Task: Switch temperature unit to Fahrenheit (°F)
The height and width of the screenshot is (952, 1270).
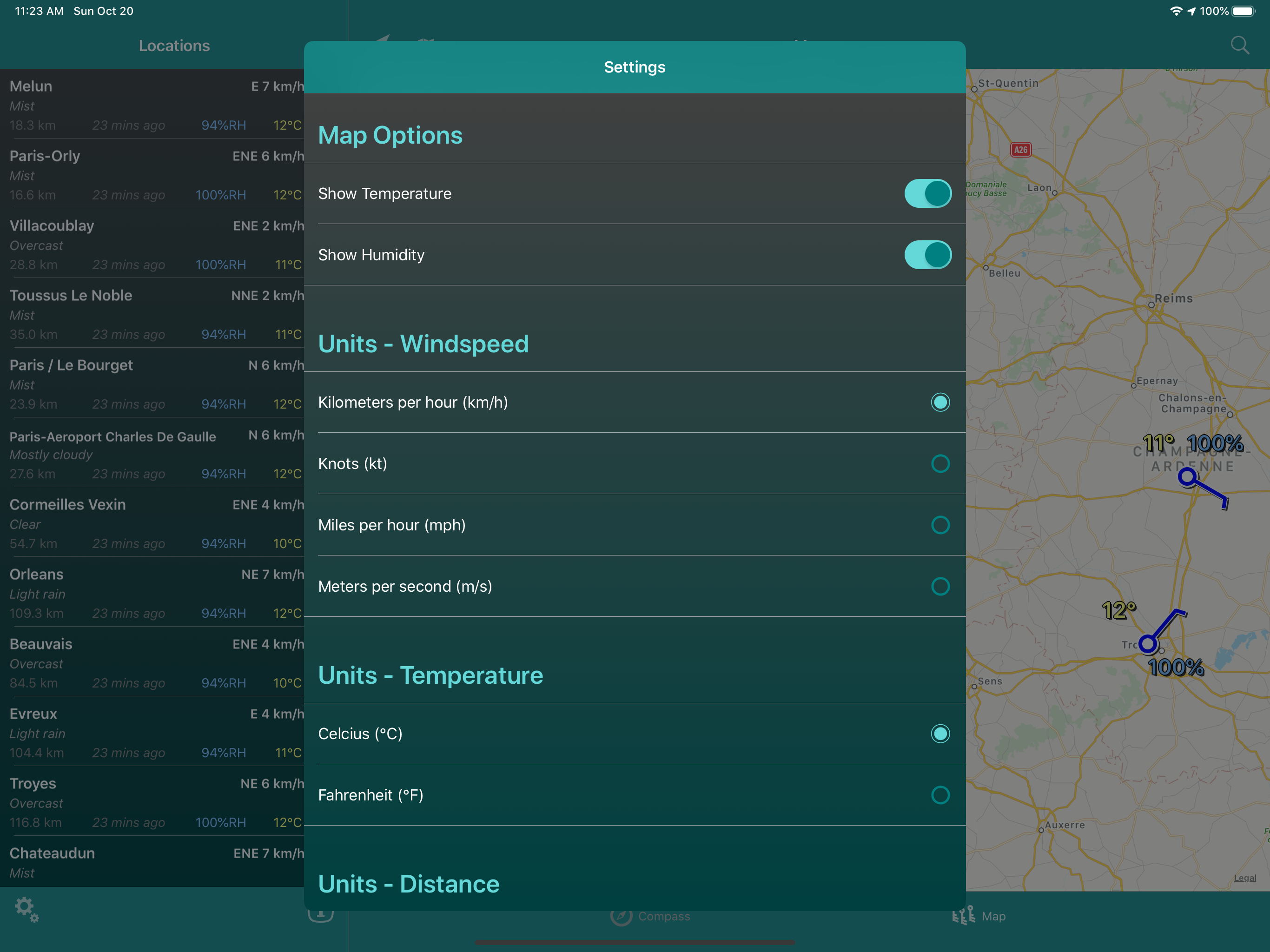Action: click(x=940, y=795)
